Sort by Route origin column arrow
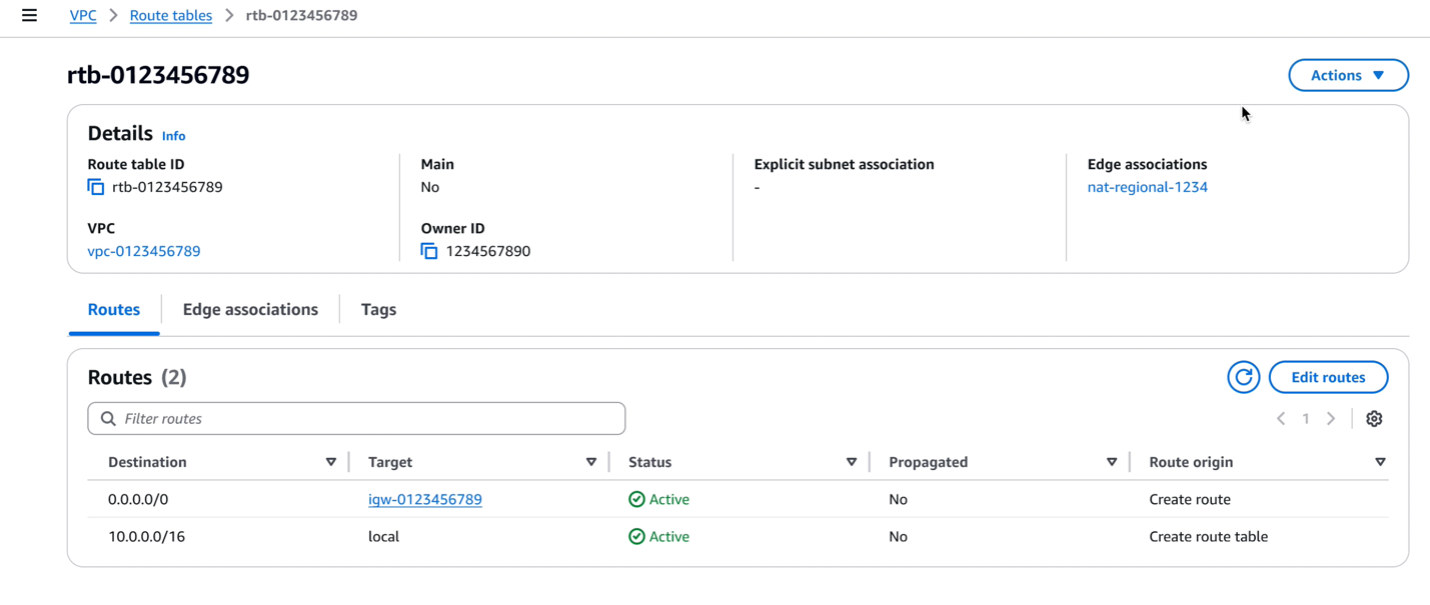This screenshot has width=1430, height=605. tap(1380, 462)
